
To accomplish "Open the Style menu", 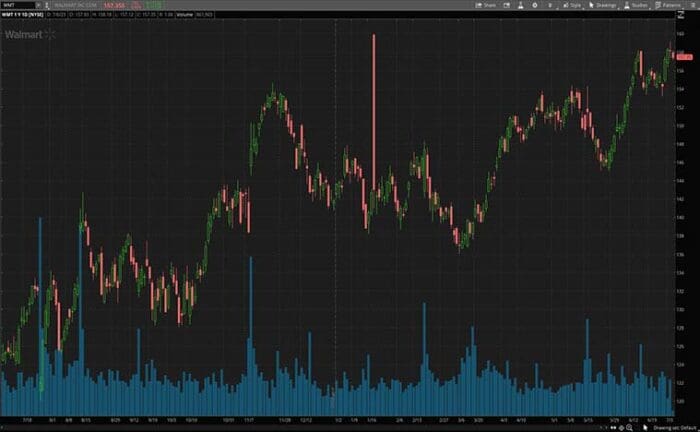I will click(572, 5).
